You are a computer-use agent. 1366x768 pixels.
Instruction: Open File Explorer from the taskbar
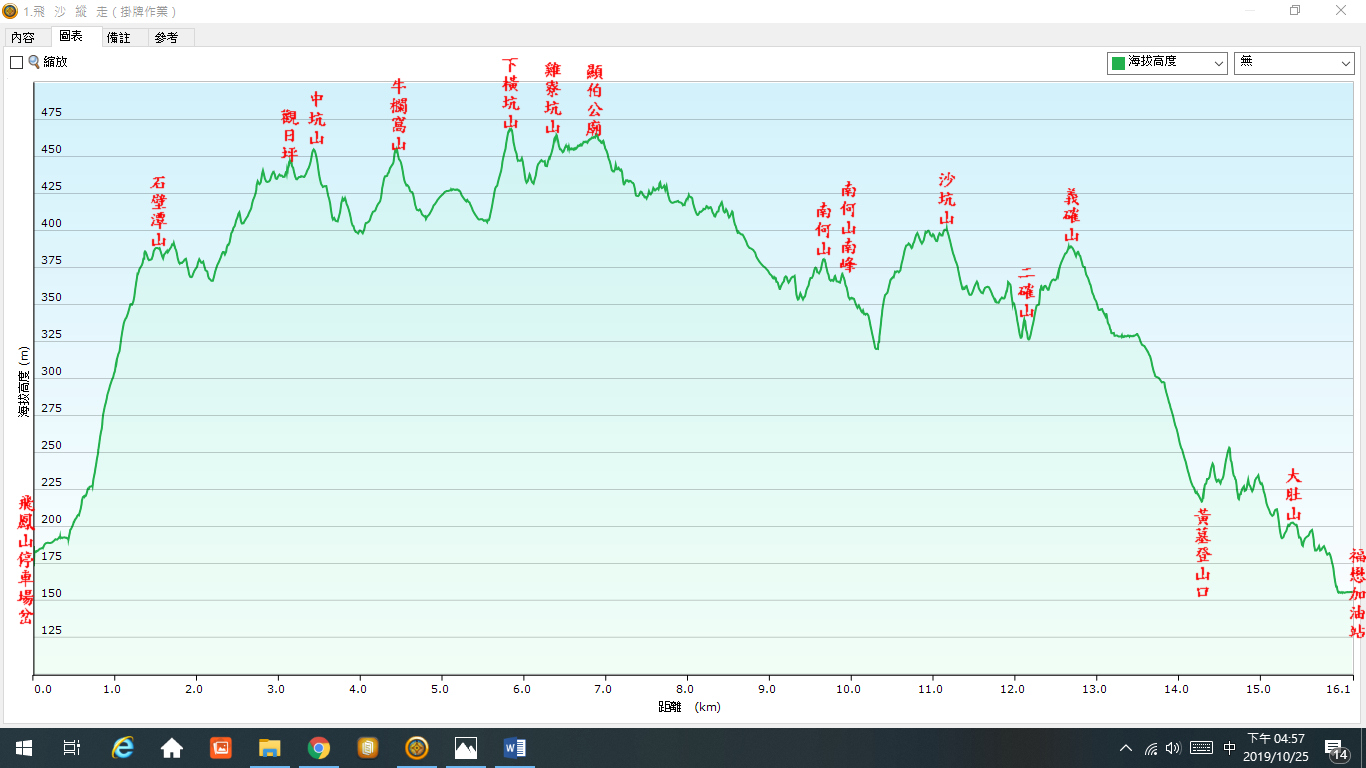tap(270, 747)
